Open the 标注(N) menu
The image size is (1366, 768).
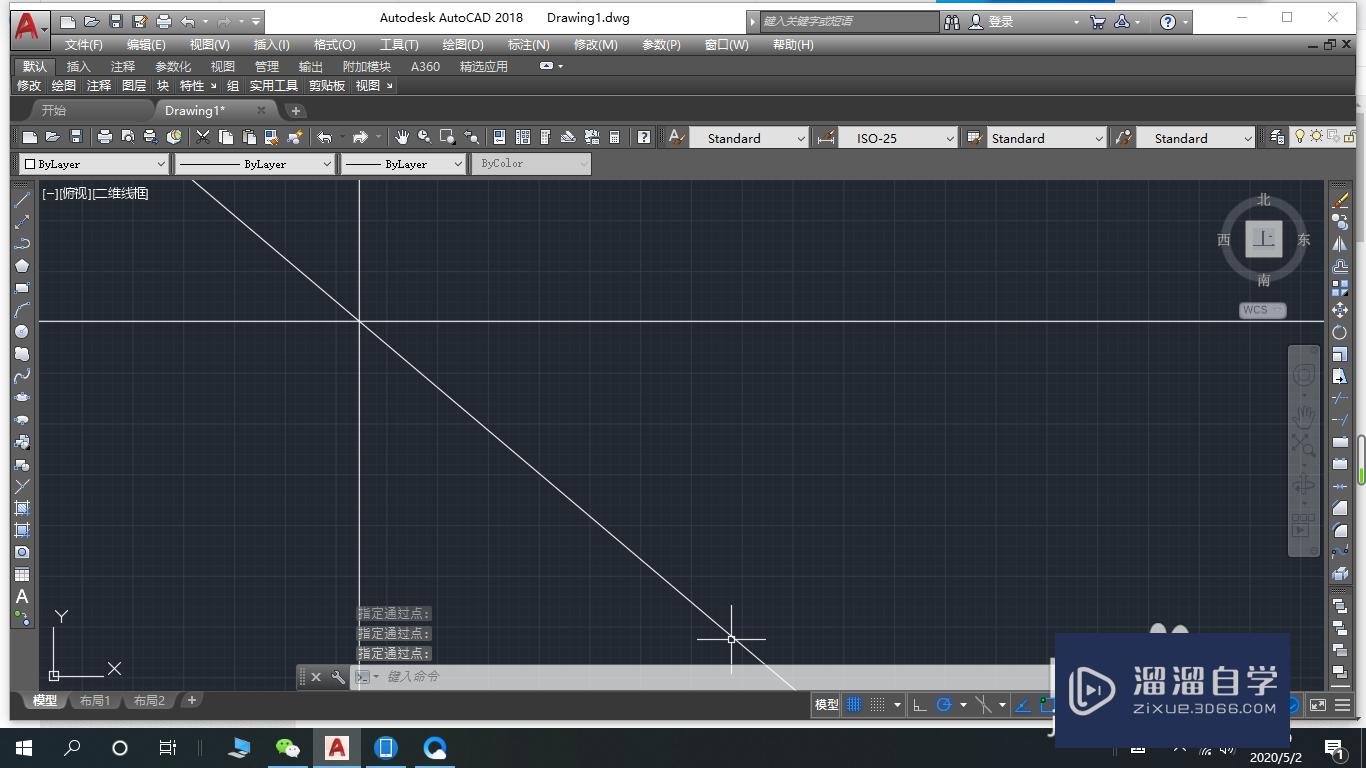click(x=529, y=45)
